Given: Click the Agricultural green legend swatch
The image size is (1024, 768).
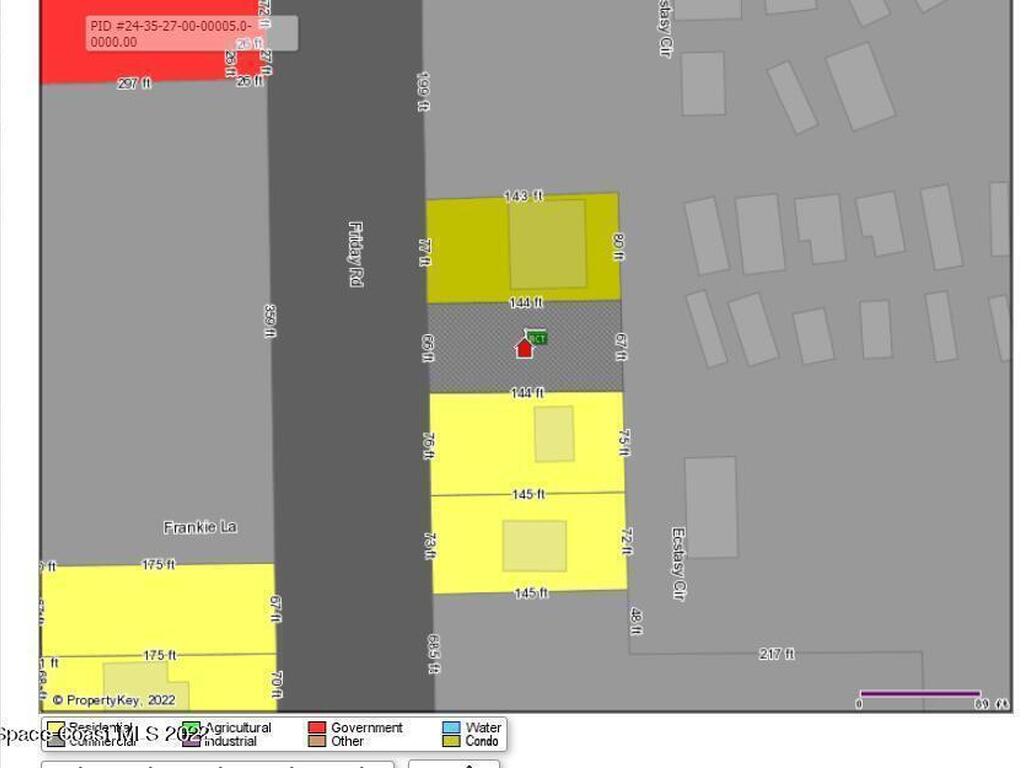Looking at the screenshot, I should (191, 728).
